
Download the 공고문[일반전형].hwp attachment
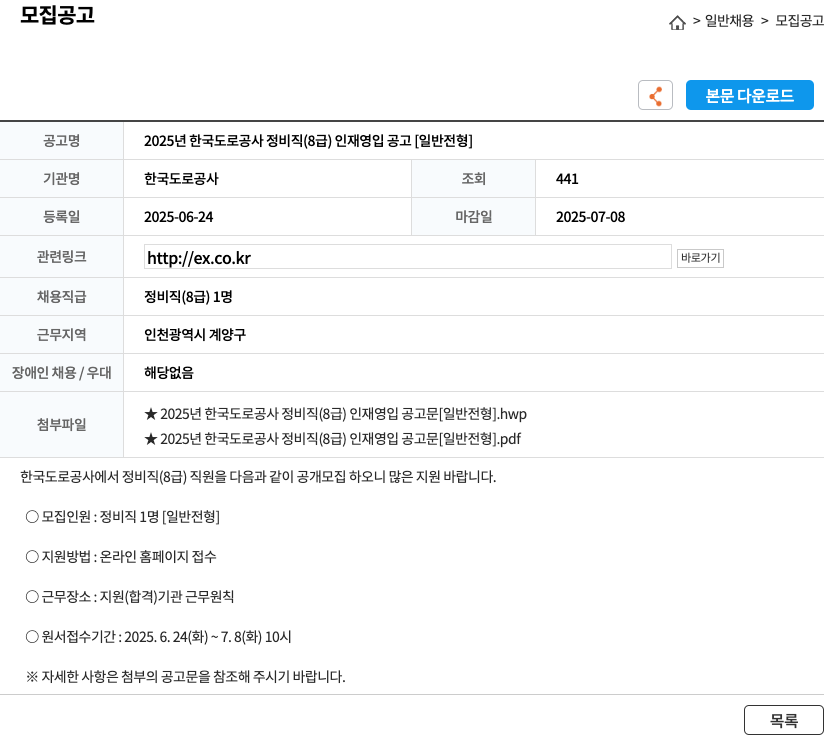click(x=343, y=414)
